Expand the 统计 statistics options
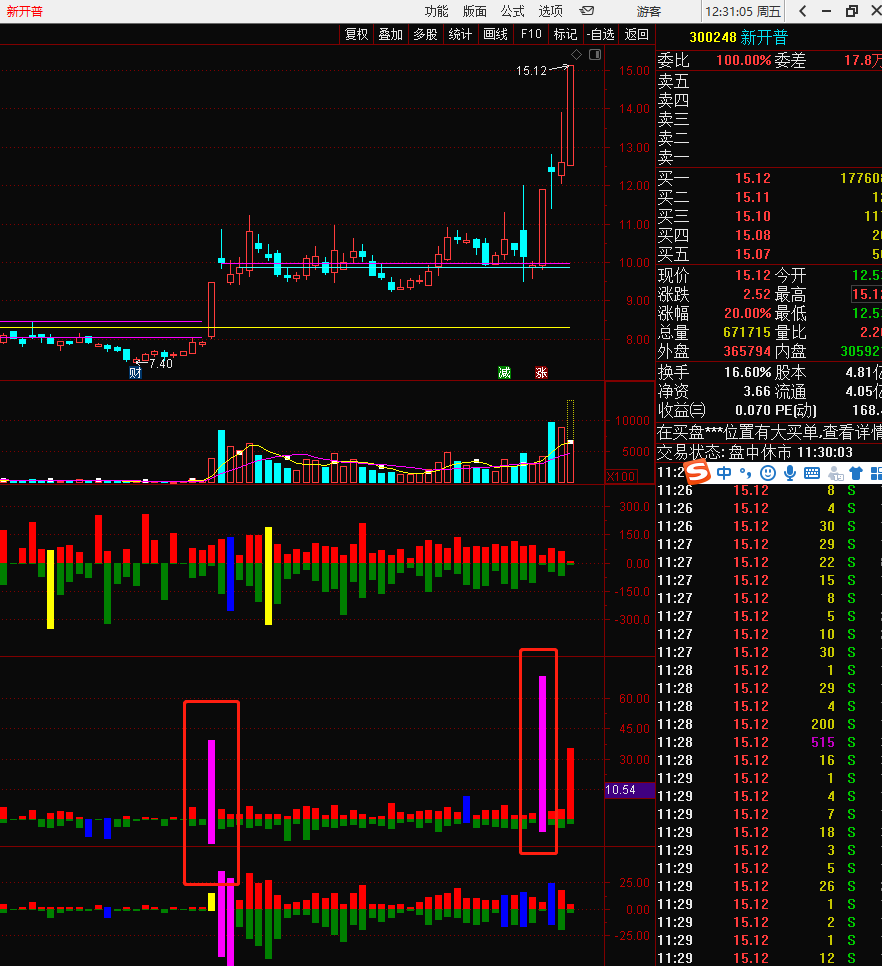Viewport: 882px width, 966px height. (x=460, y=34)
